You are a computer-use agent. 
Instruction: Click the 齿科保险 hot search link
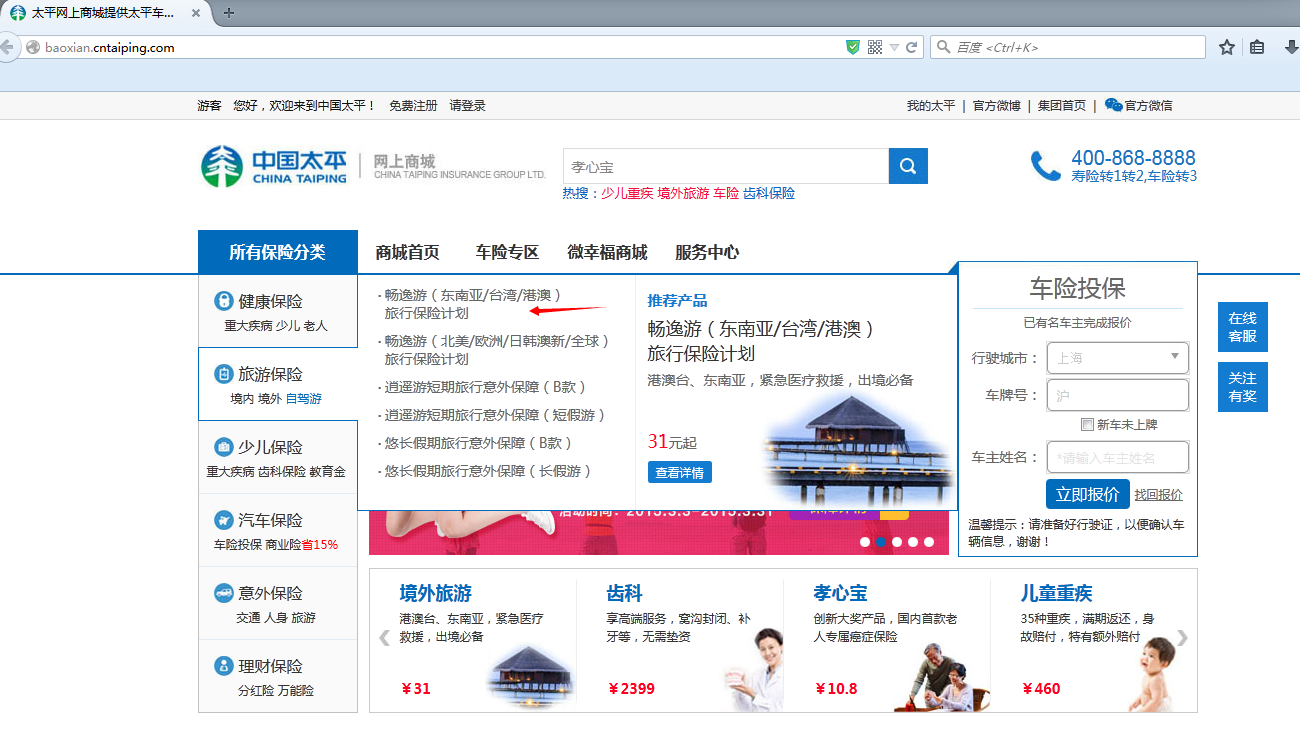(769, 194)
